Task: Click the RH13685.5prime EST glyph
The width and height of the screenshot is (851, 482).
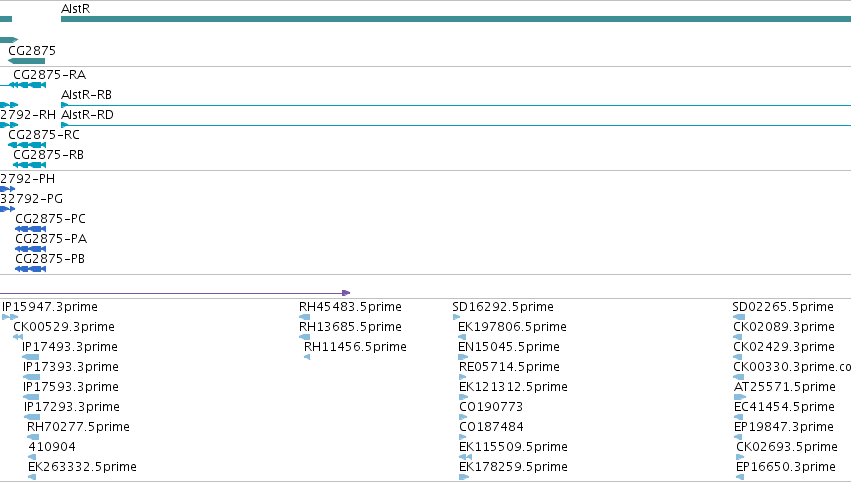Action: pyautogui.click(x=304, y=337)
